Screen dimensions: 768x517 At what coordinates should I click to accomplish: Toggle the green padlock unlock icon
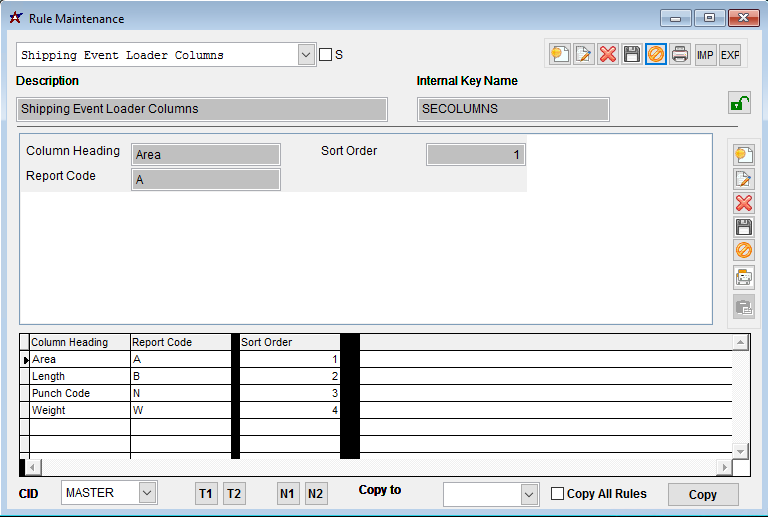pos(739,103)
